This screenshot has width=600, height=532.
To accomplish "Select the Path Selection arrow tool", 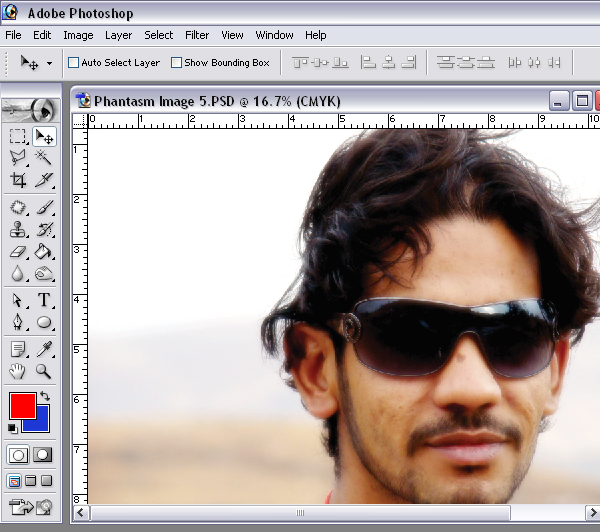I will 18,300.
